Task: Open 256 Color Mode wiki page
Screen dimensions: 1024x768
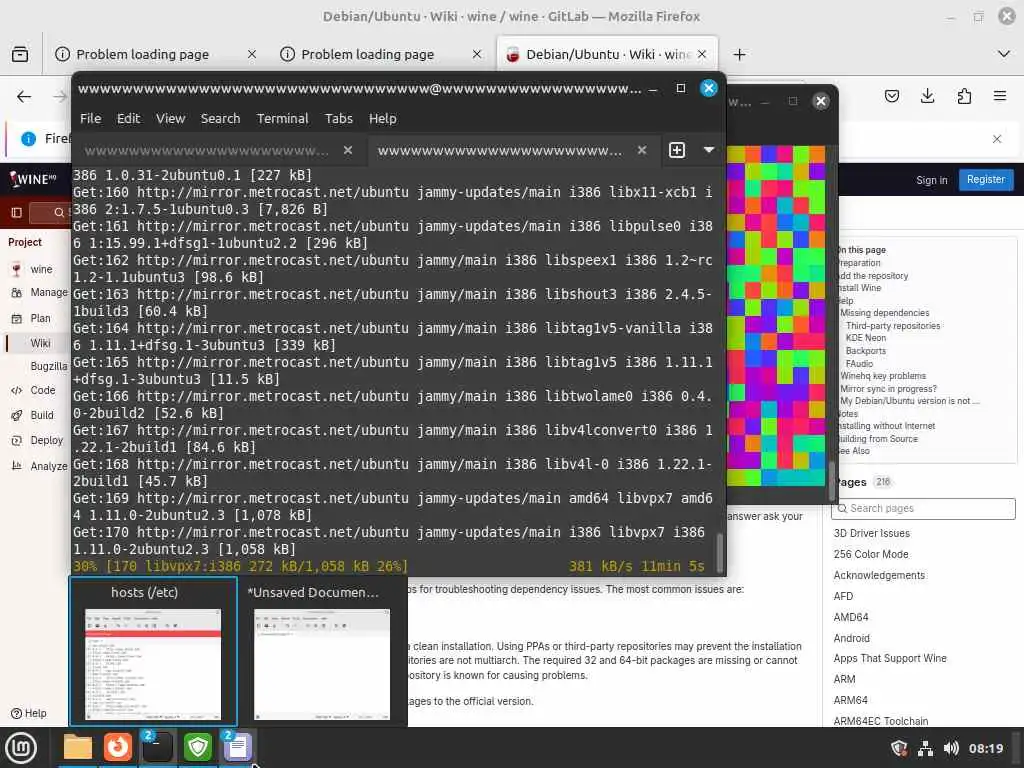Action: pyautogui.click(x=871, y=554)
